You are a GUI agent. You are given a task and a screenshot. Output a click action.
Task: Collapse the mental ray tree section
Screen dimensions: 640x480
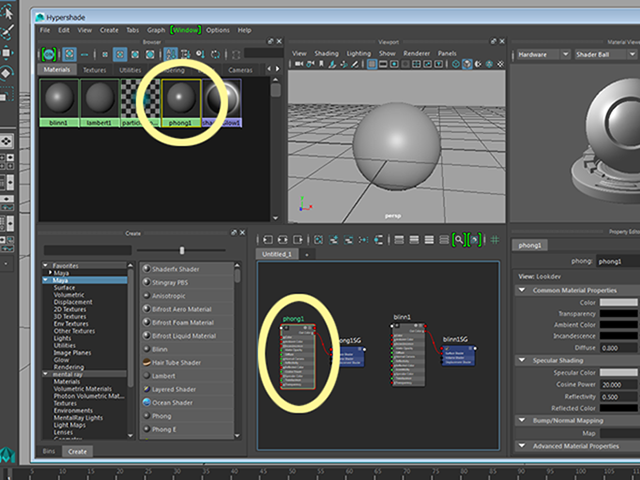(46, 374)
